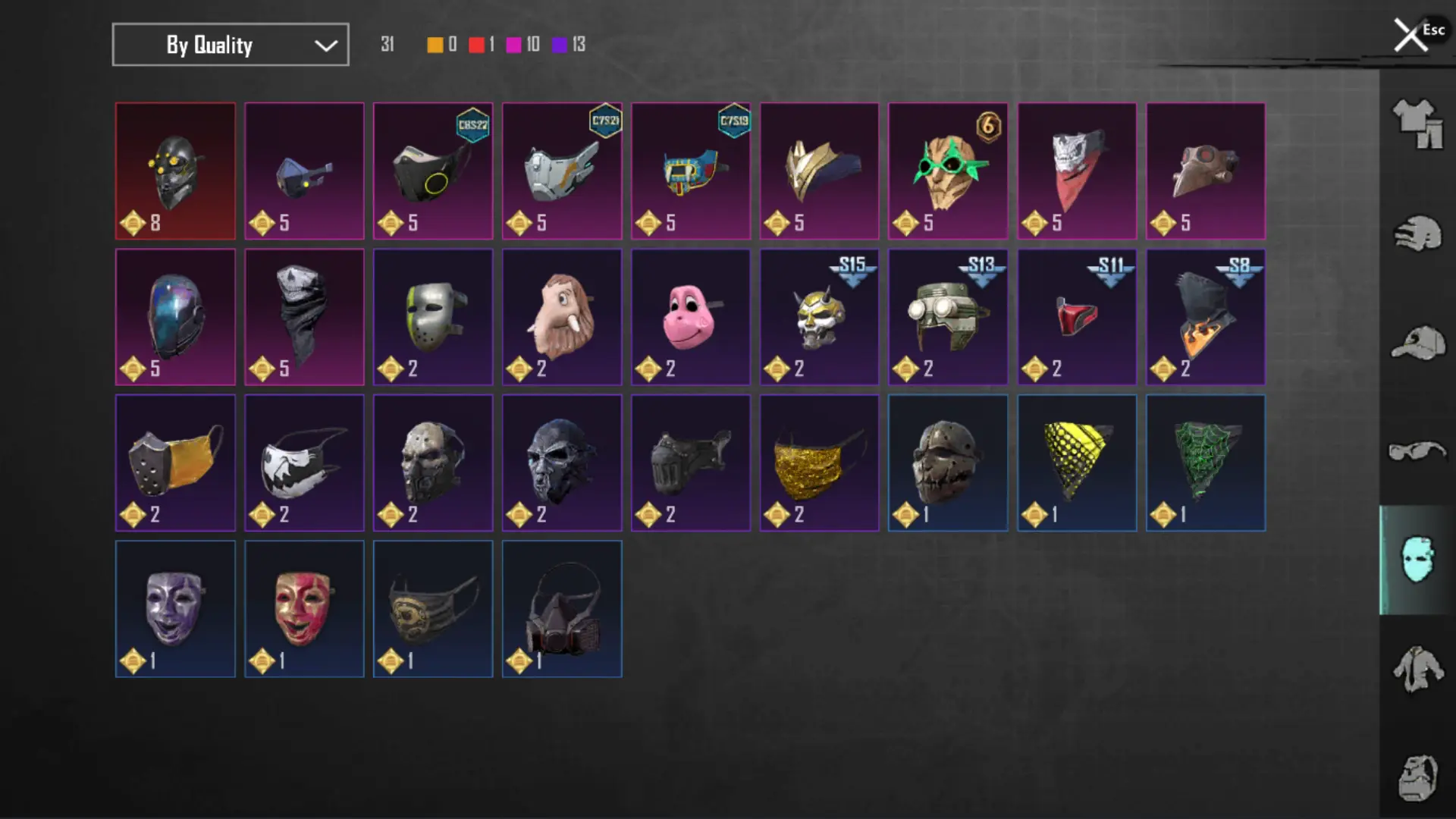The image size is (1456, 819).
Task: Open the glasses category in sidebar
Action: point(1417,451)
